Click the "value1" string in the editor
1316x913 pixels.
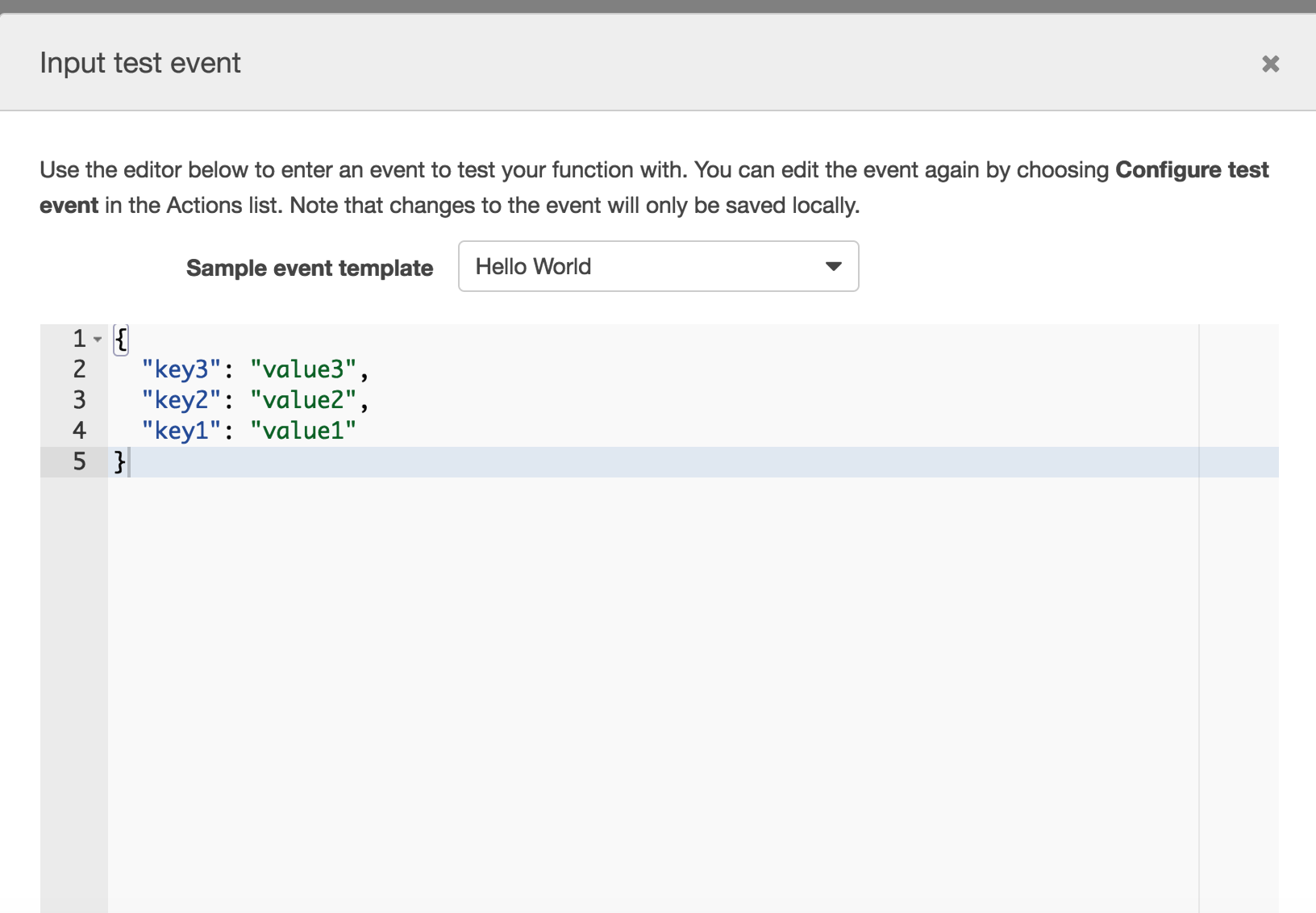[303, 431]
